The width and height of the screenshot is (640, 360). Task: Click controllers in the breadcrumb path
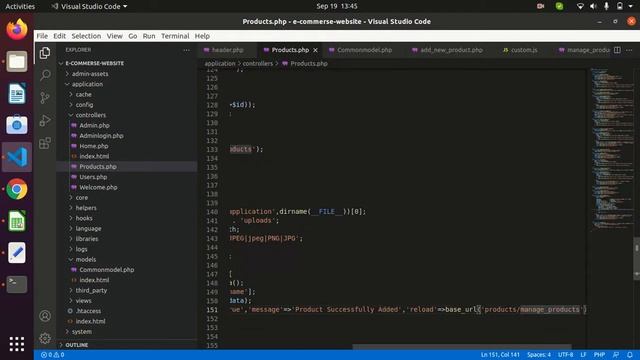(x=258, y=64)
